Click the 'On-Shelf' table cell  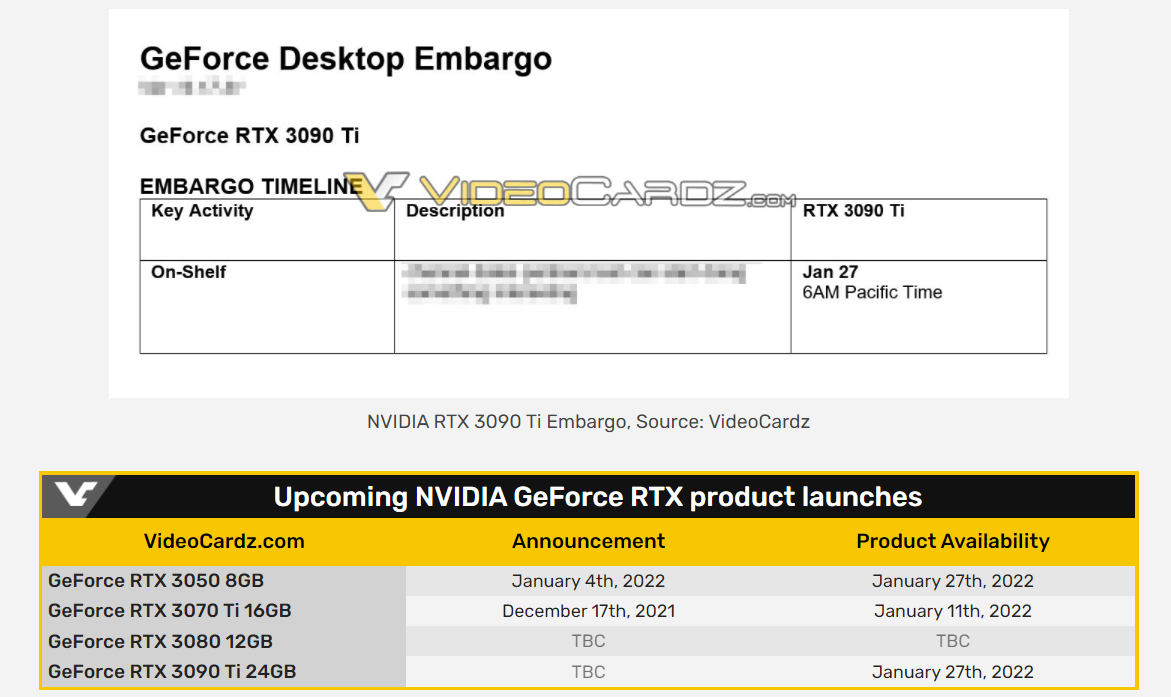189,272
